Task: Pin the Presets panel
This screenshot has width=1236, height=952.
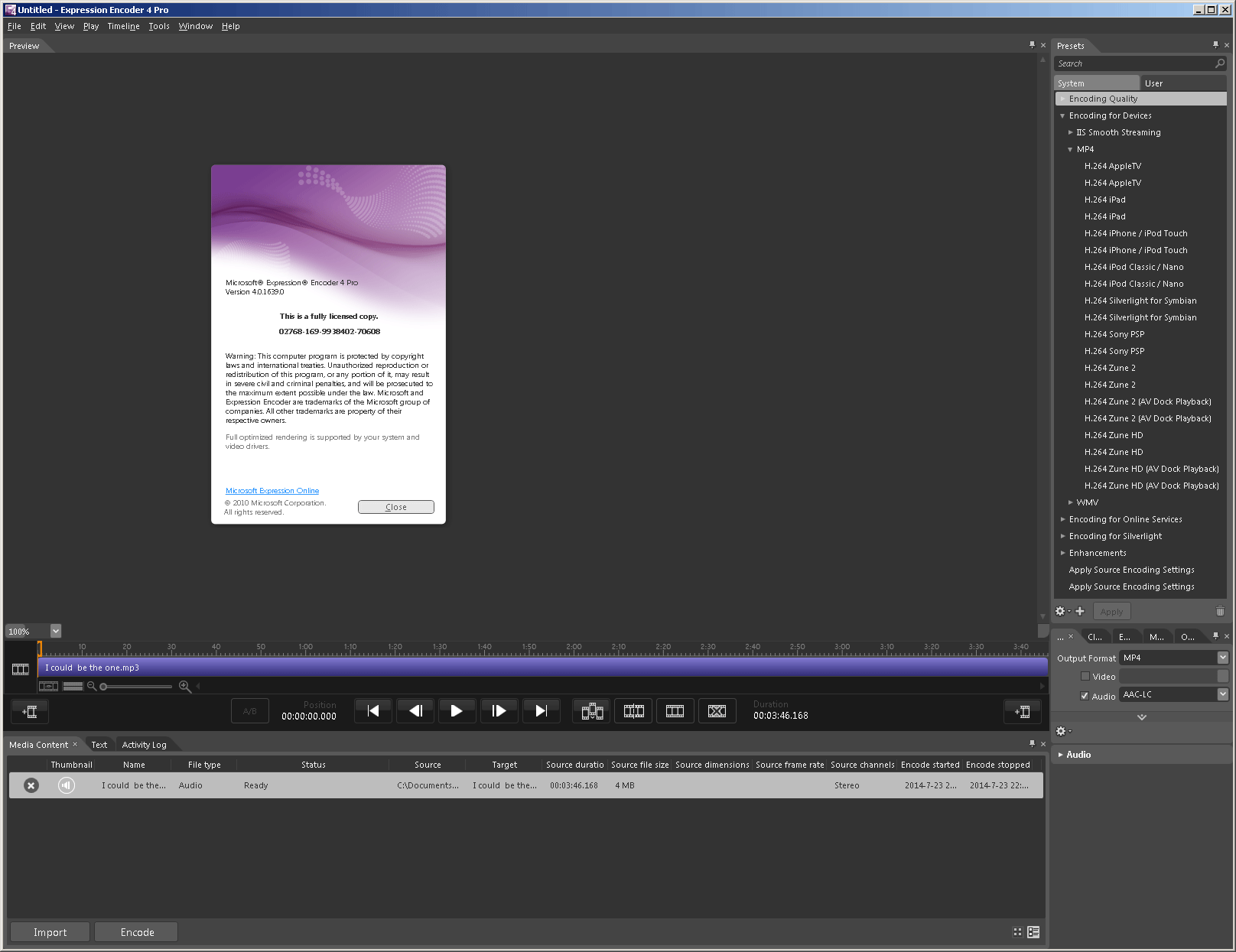Action: (x=1215, y=45)
